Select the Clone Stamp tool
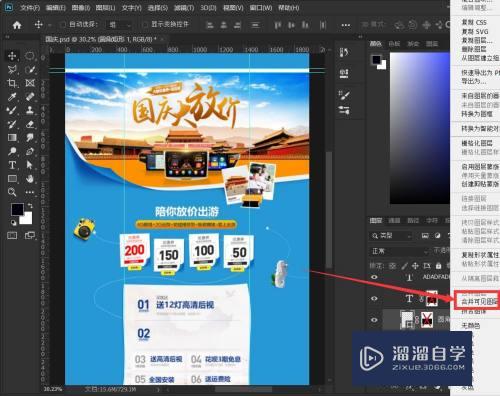The height and width of the screenshot is (396, 500). coord(30,110)
